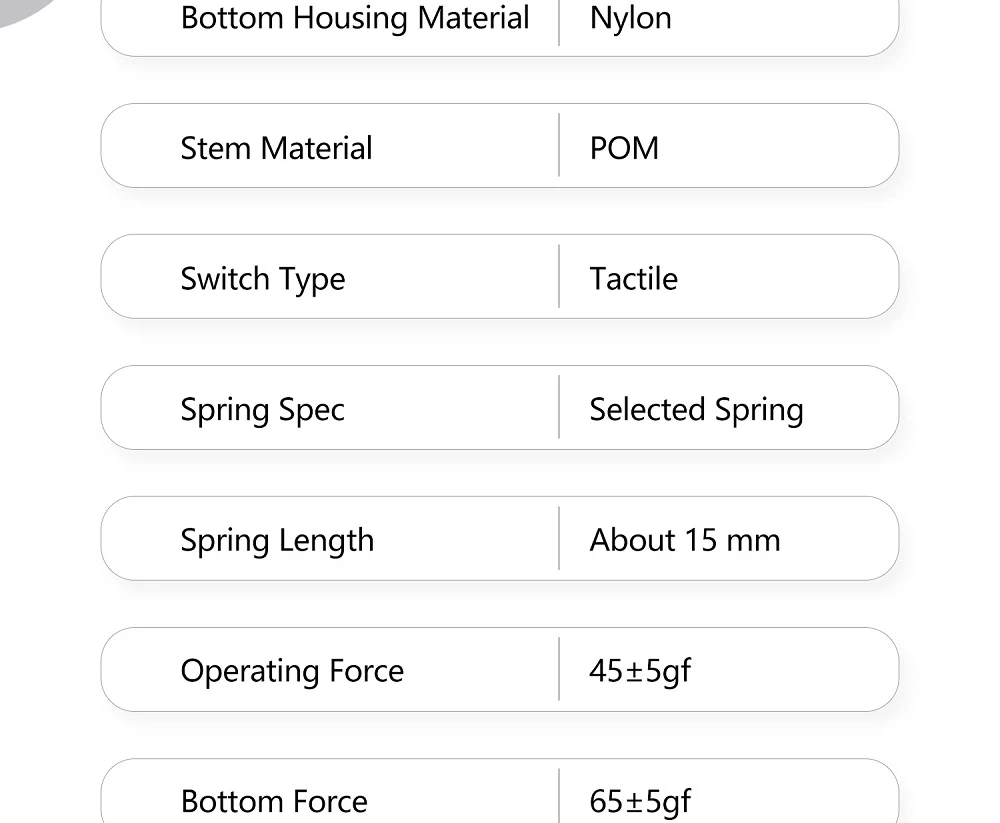The image size is (1000, 823).
Task: Click the Bottom Housing Material label
Action: [355, 18]
